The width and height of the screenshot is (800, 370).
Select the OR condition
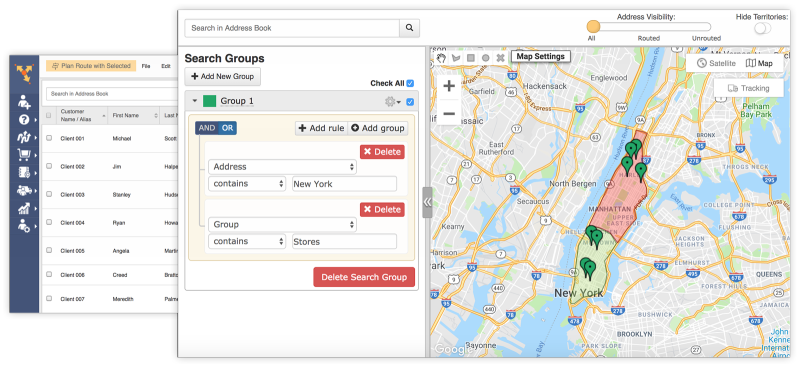228,128
